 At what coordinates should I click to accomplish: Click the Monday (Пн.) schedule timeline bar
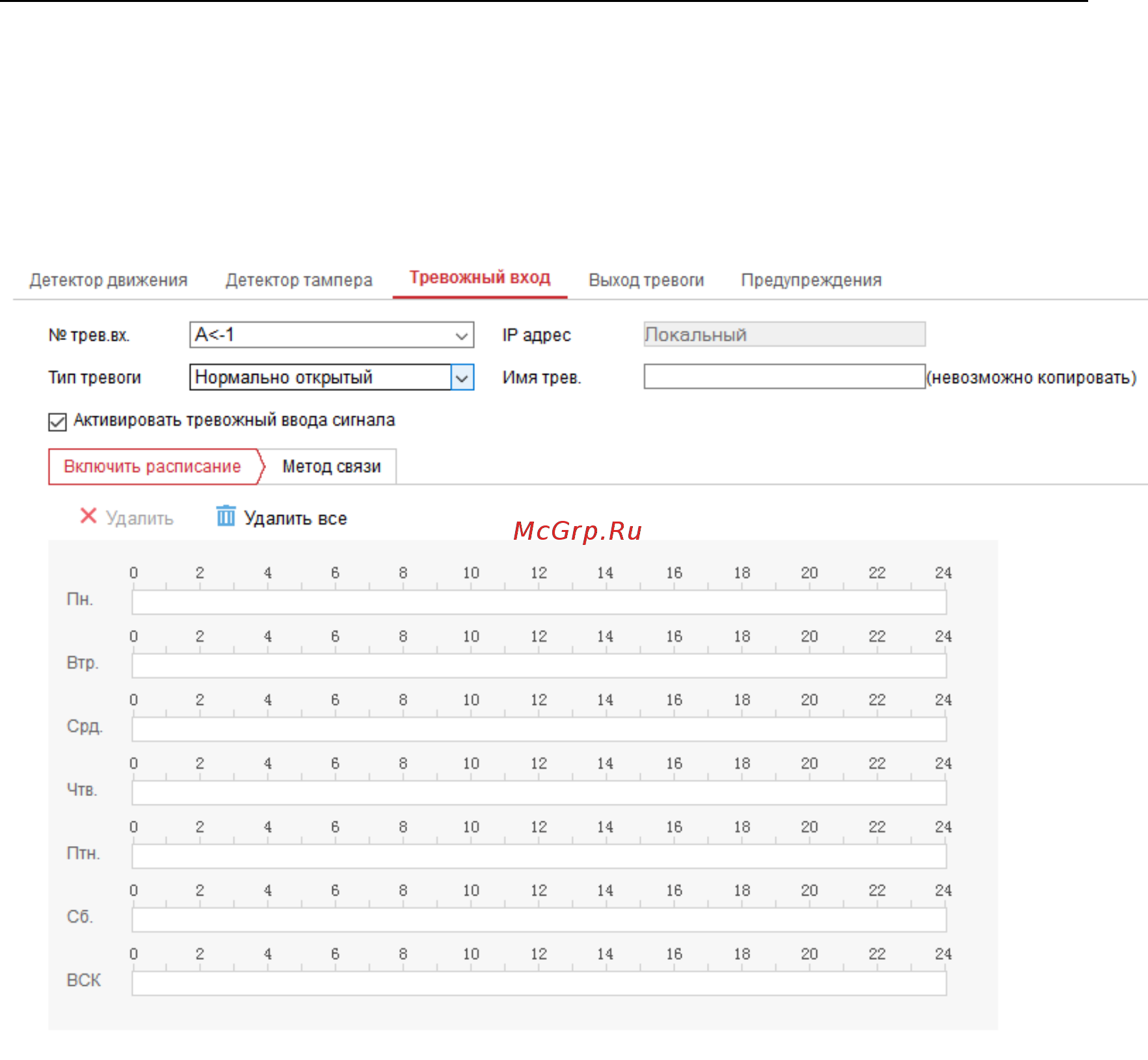point(539,602)
